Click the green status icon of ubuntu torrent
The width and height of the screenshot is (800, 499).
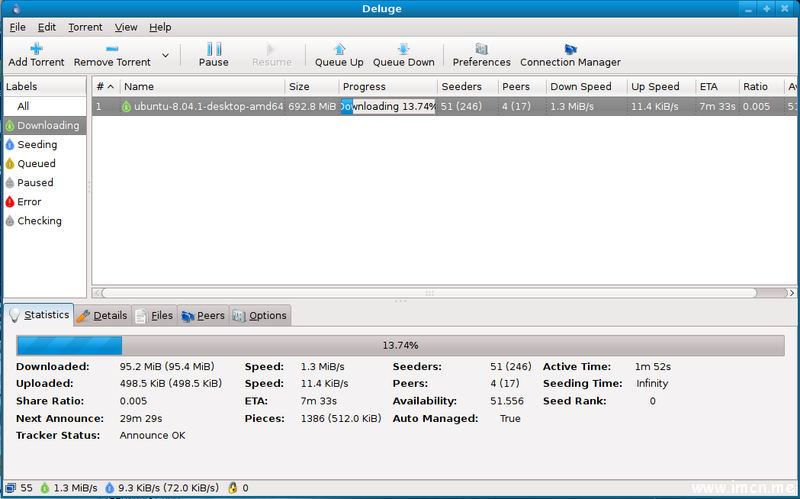click(x=126, y=107)
